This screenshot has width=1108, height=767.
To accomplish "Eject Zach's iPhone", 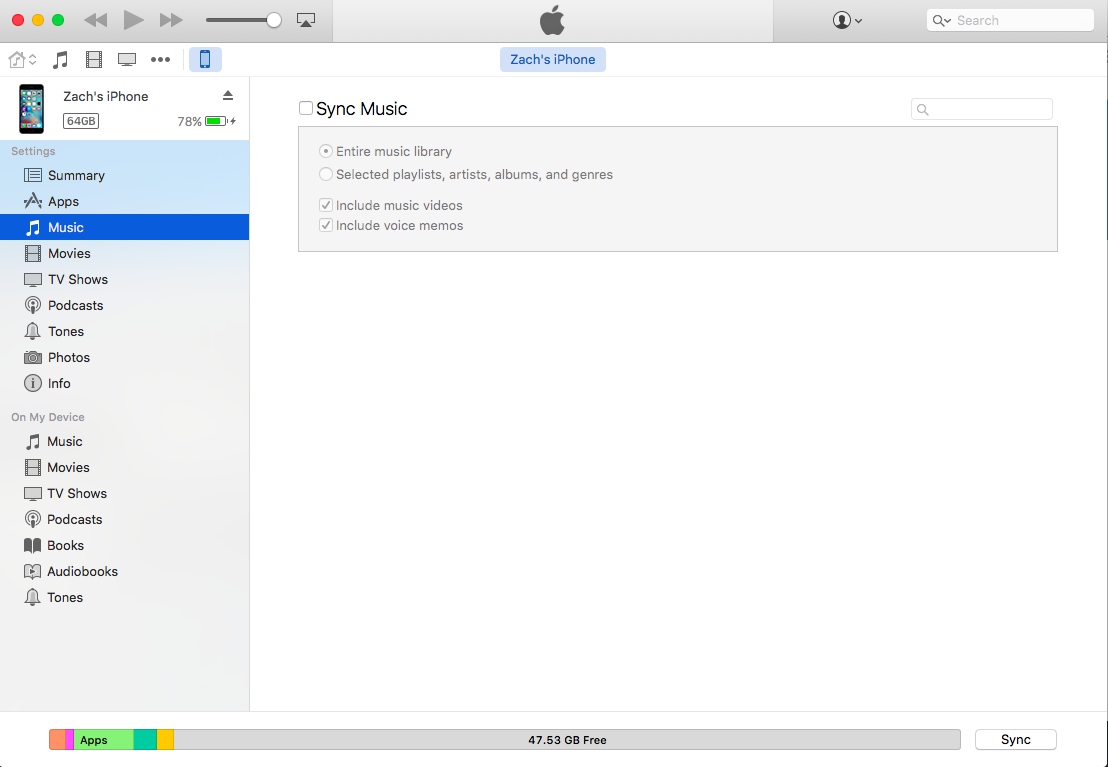I will tap(228, 95).
